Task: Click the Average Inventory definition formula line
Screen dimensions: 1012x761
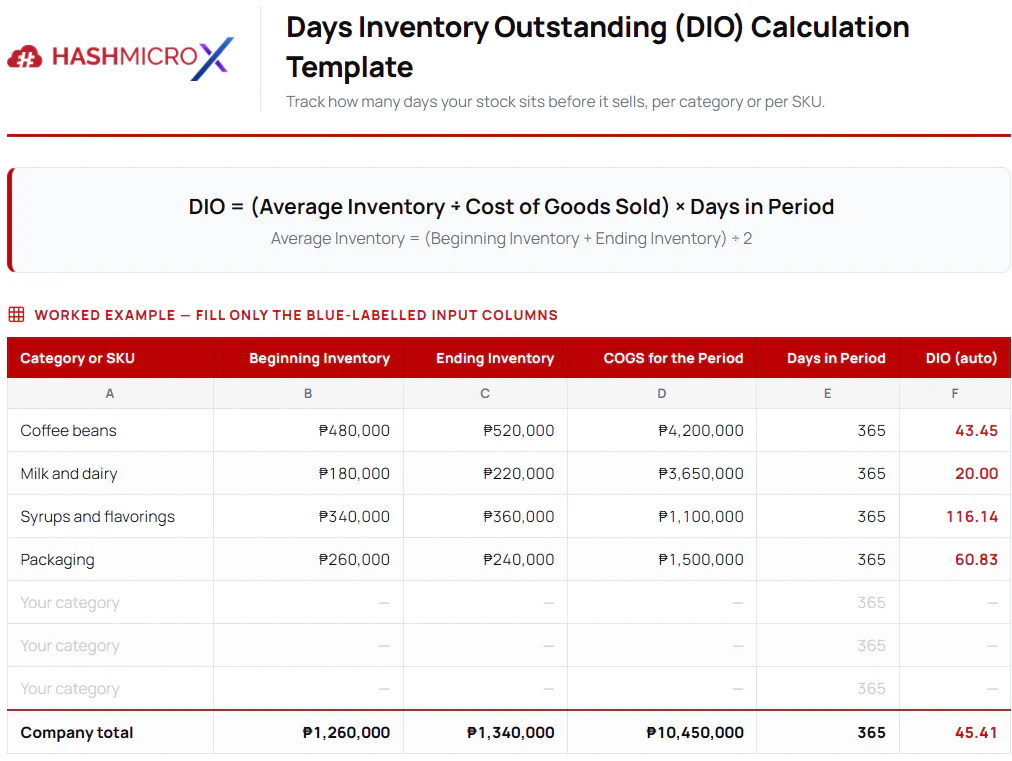Action: [511, 239]
